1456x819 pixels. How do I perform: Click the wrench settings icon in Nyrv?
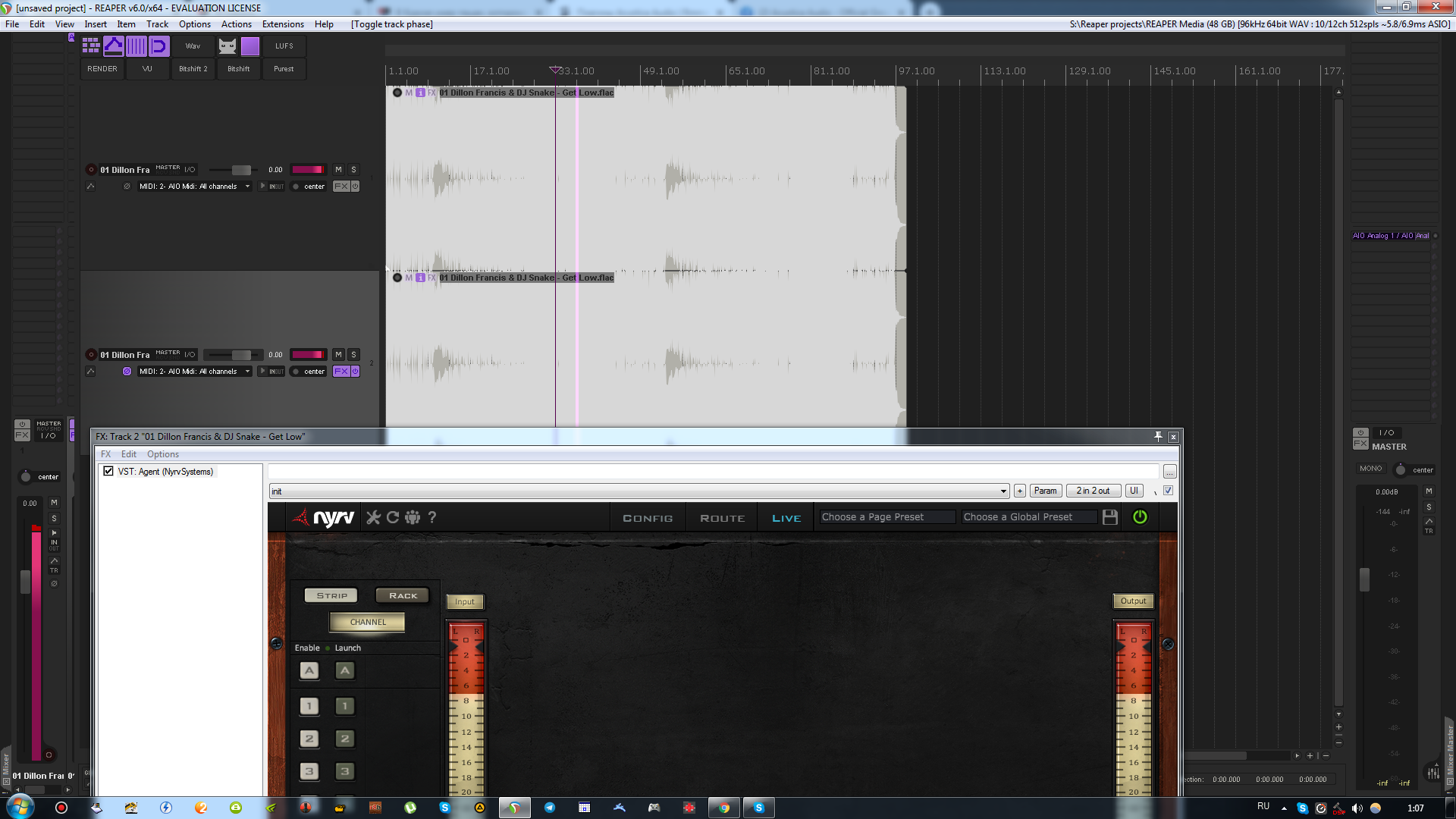coord(373,517)
